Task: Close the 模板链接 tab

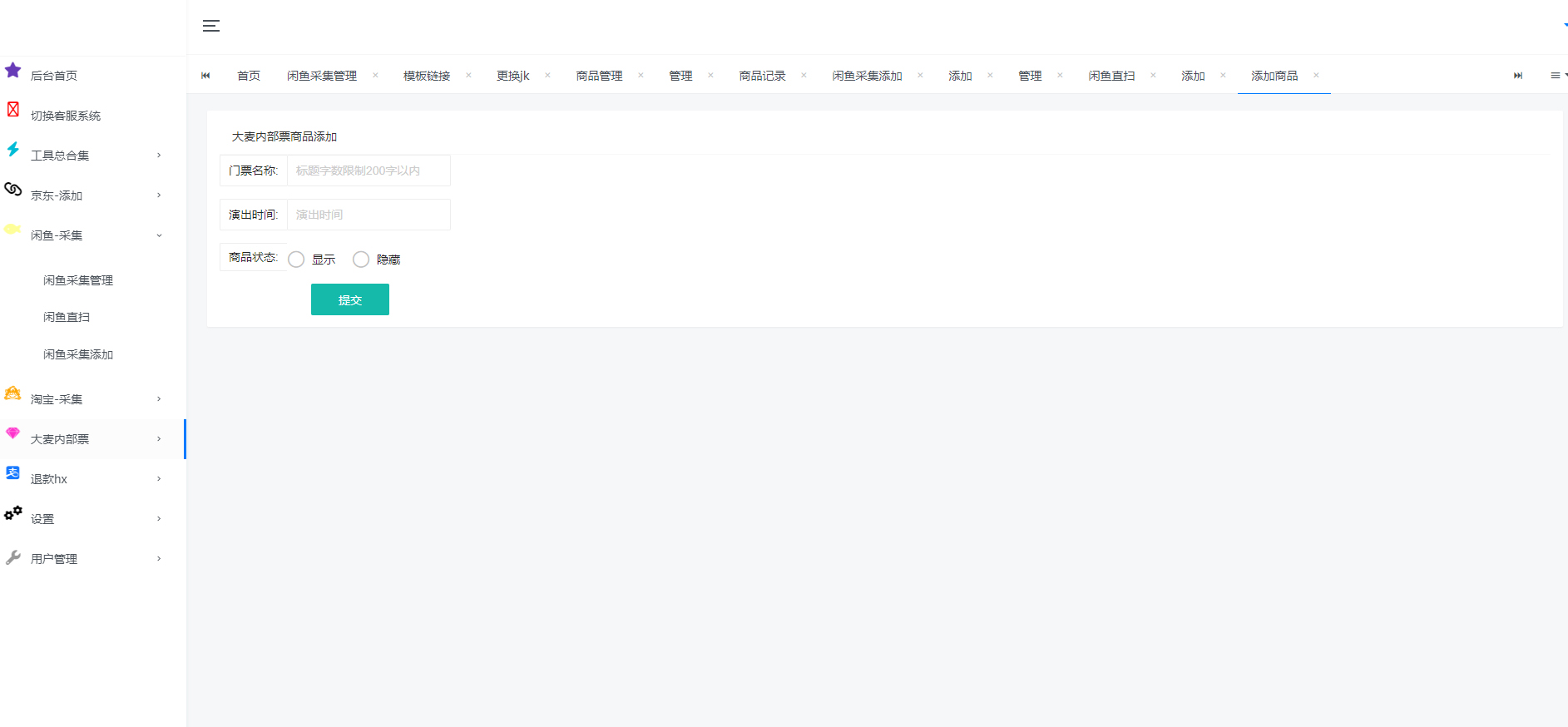Action: click(468, 75)
